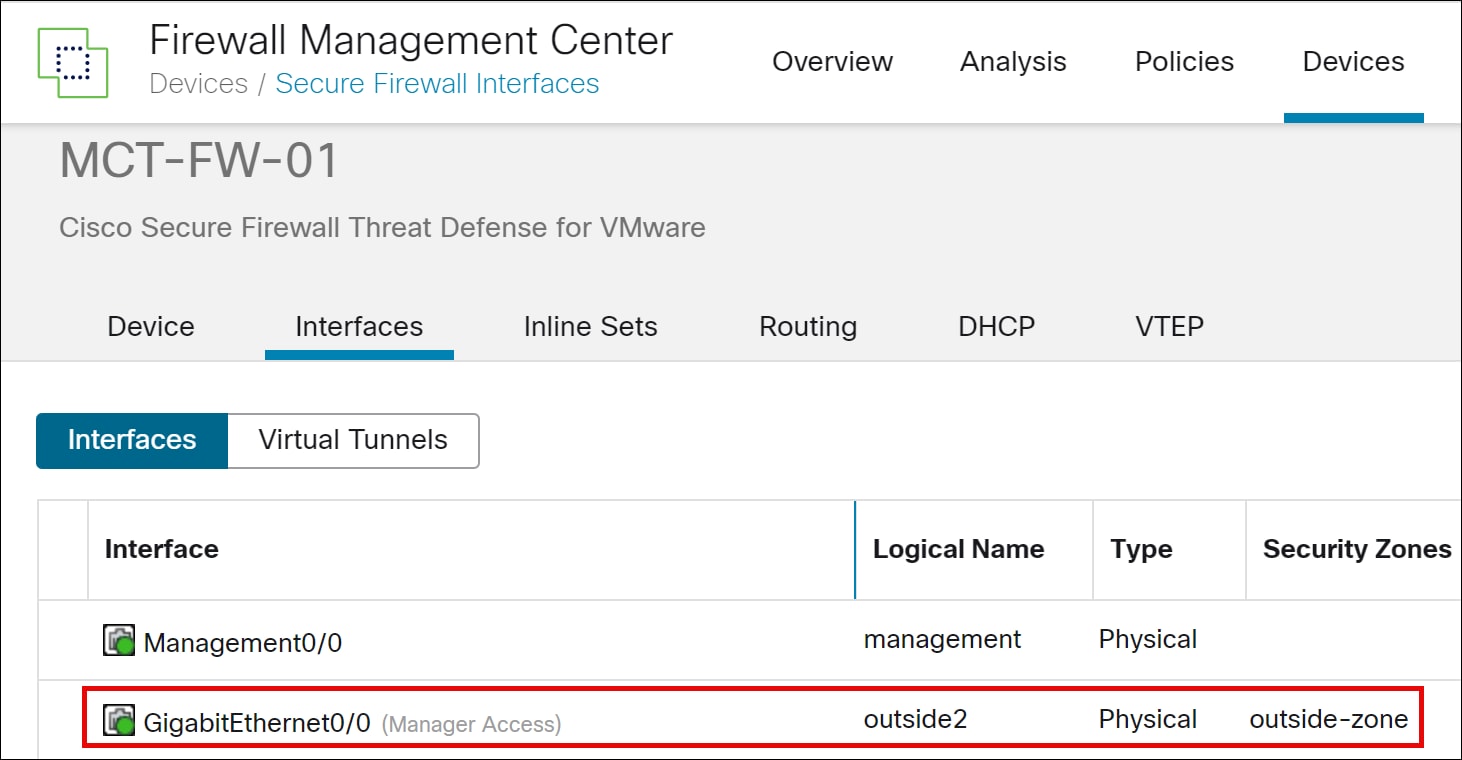
Task: Click the GigabitEthernet0/0 interface status icon
Action: [x=119, y=720]
